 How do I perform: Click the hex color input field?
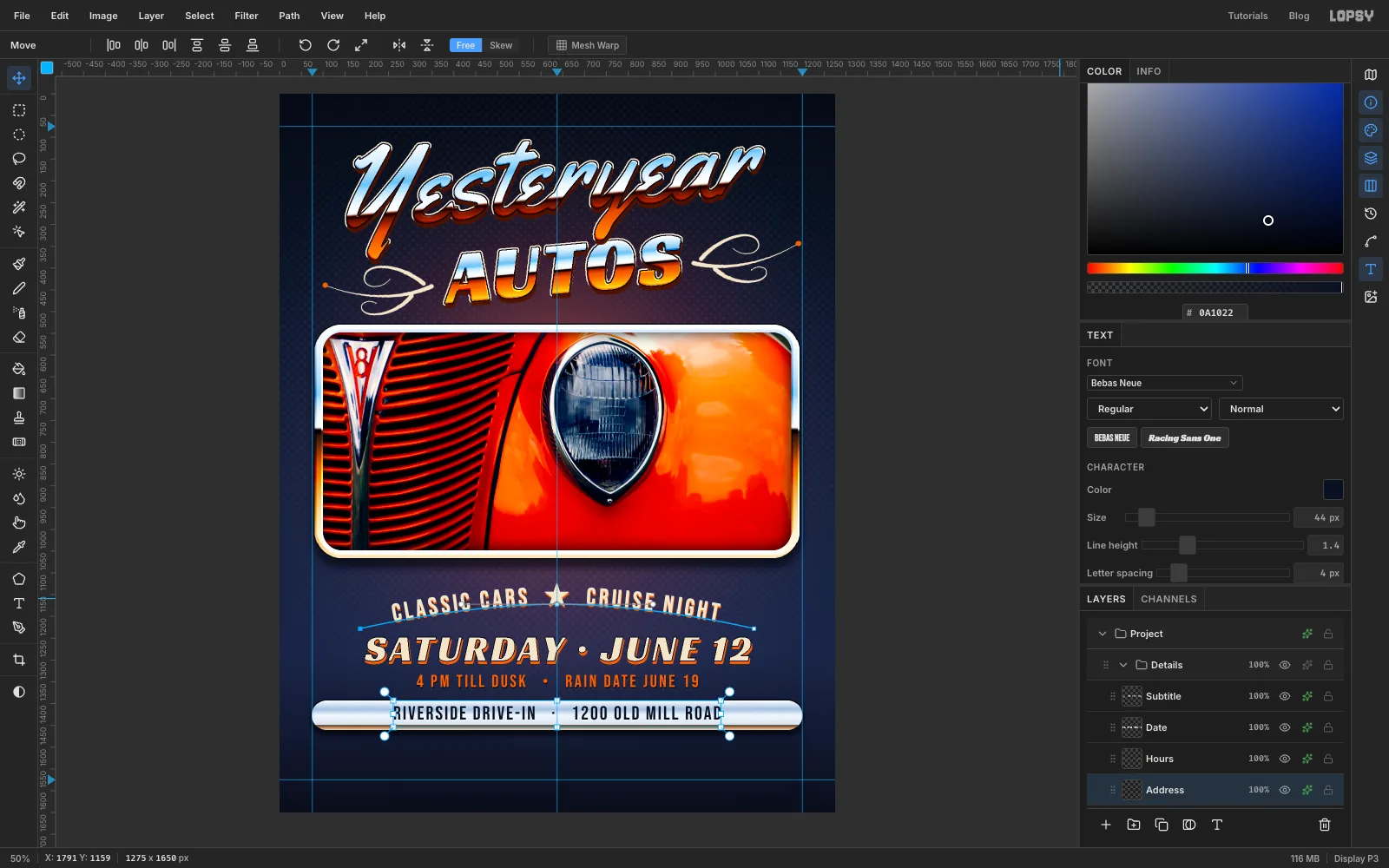1215,312
